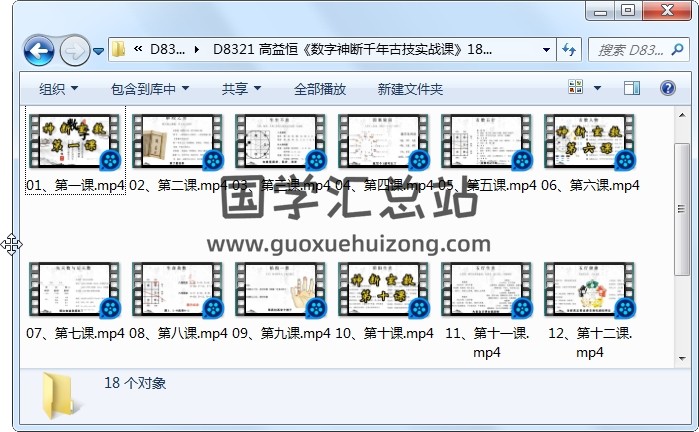Open the 包含到库中 menu

coord(150,89)
